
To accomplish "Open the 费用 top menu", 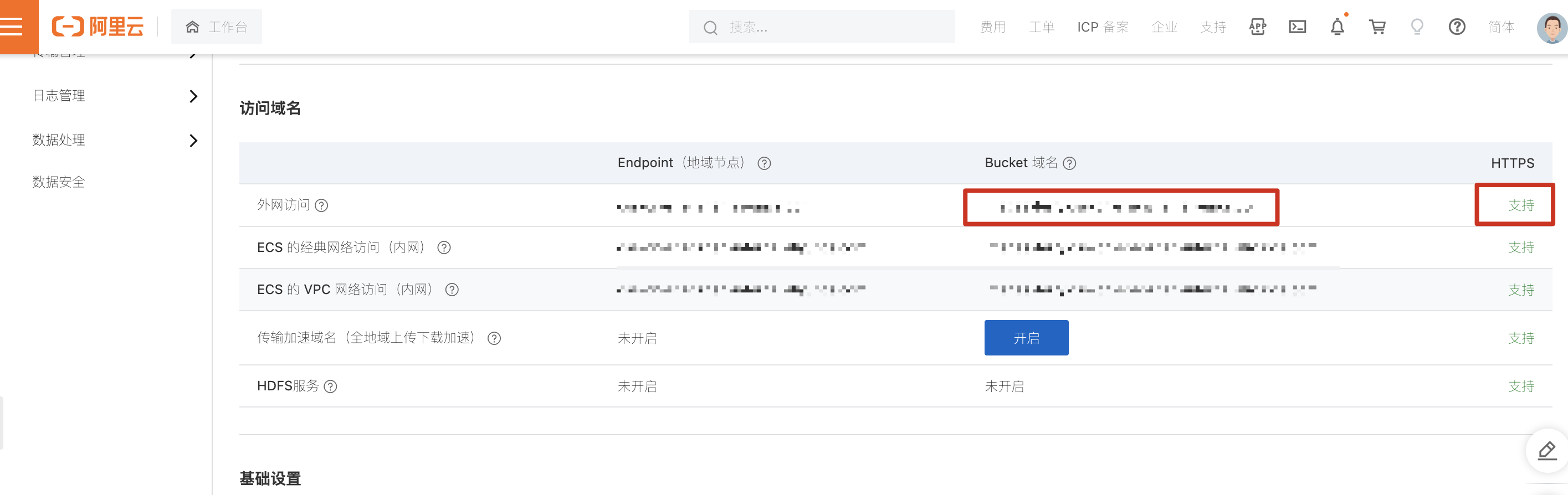I will 993,27.
